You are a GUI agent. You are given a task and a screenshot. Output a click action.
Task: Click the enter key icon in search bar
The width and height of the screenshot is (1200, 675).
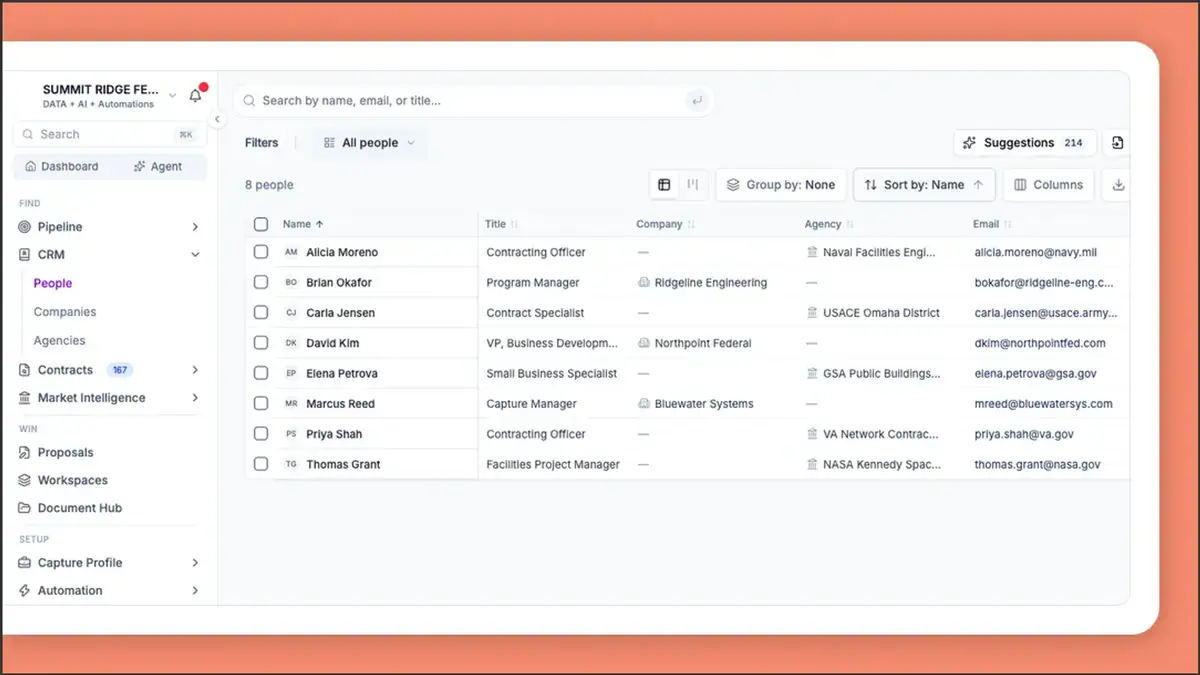tap(697, 100)
